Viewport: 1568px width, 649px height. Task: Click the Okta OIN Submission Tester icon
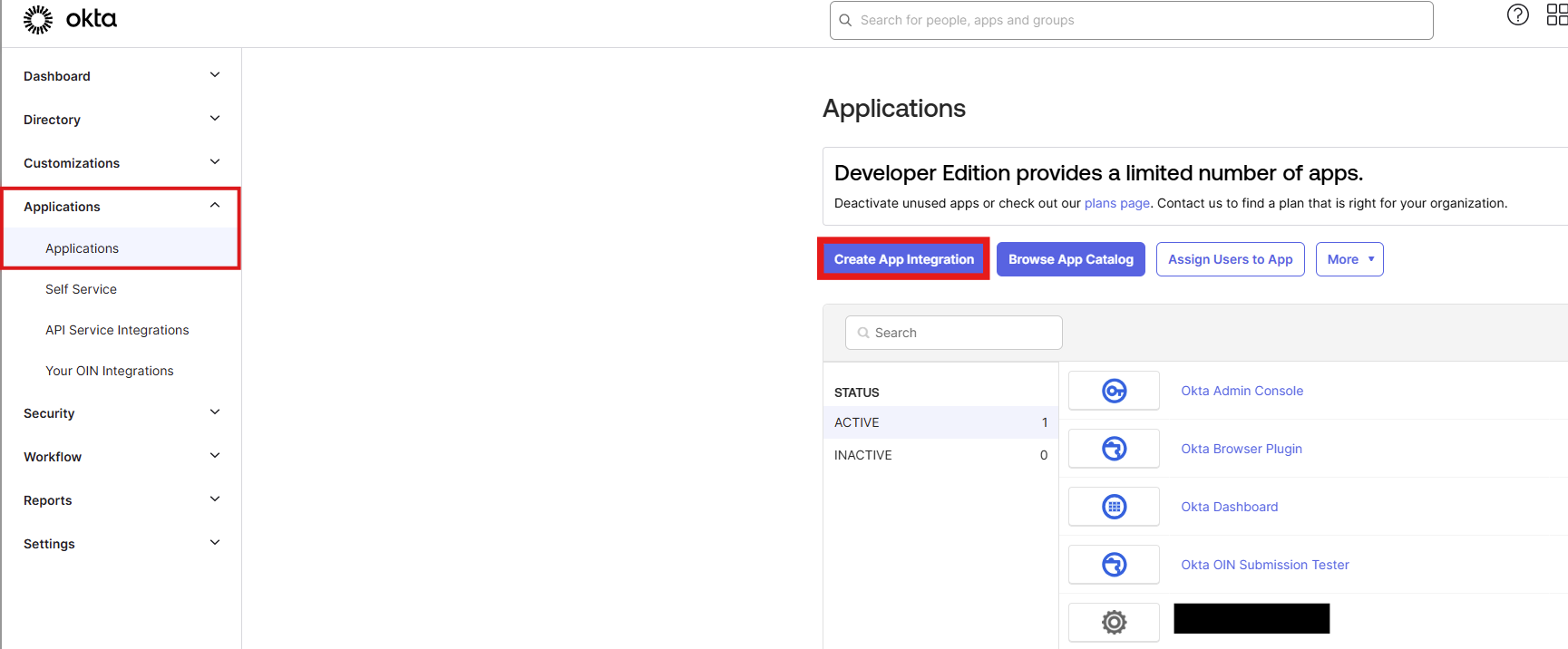click(1114, 565)
